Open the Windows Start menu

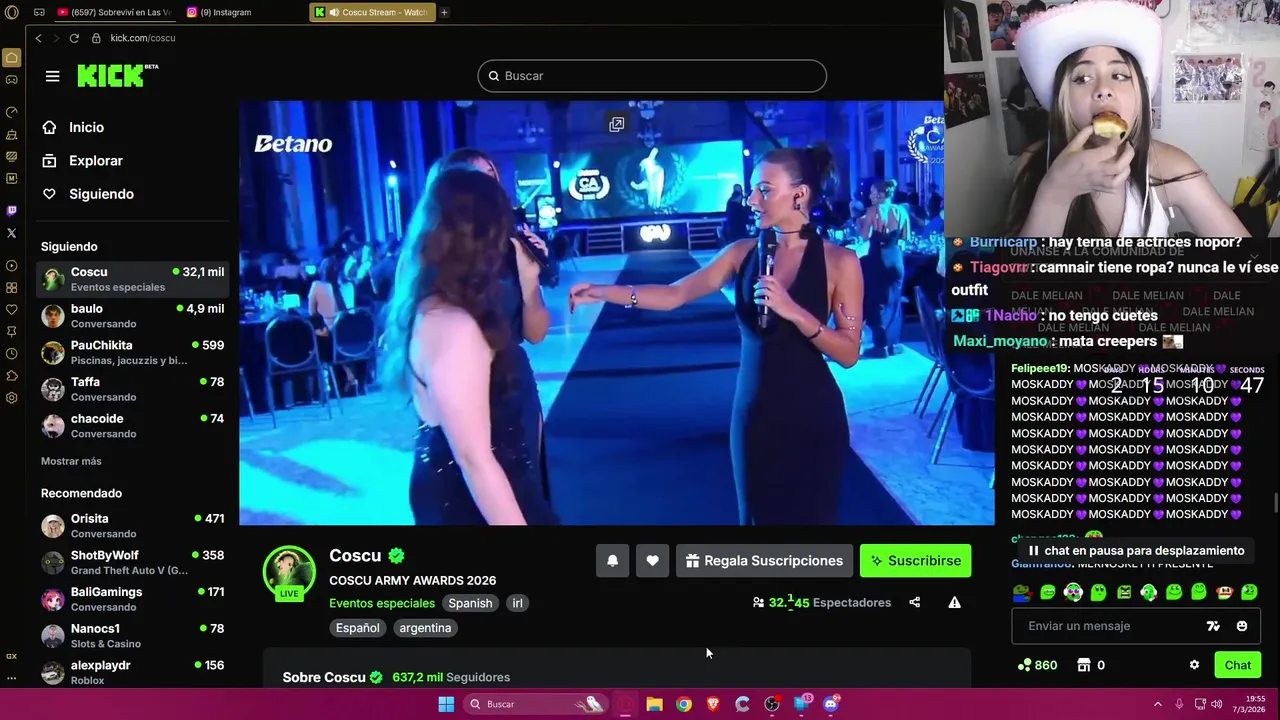[446, 704]
